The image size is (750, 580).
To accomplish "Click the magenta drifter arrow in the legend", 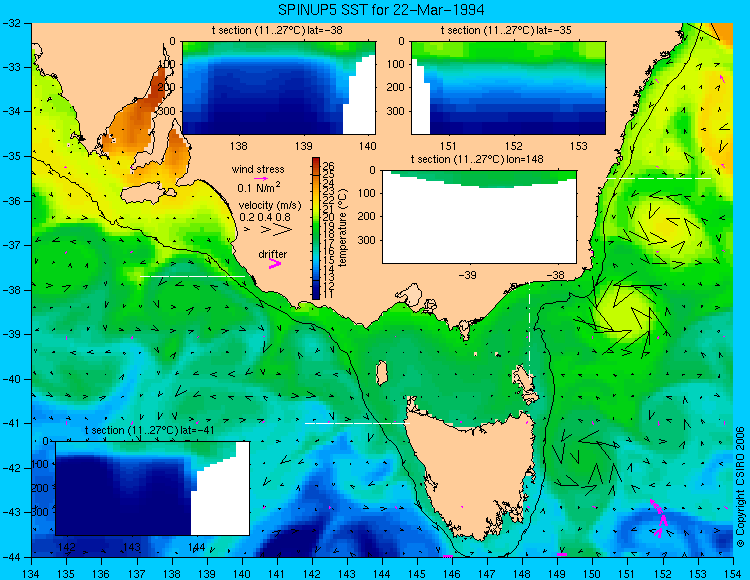I will (x=275, y=263).
